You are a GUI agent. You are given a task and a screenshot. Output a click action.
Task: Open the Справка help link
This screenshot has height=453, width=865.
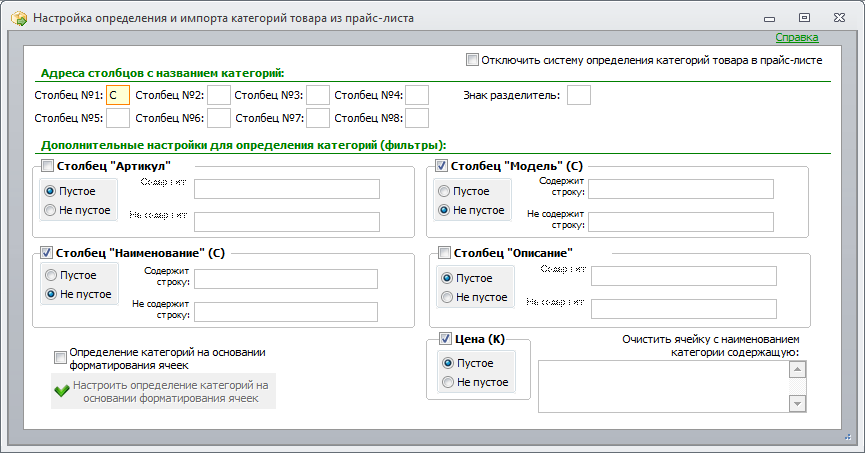[x=797, y=38]
